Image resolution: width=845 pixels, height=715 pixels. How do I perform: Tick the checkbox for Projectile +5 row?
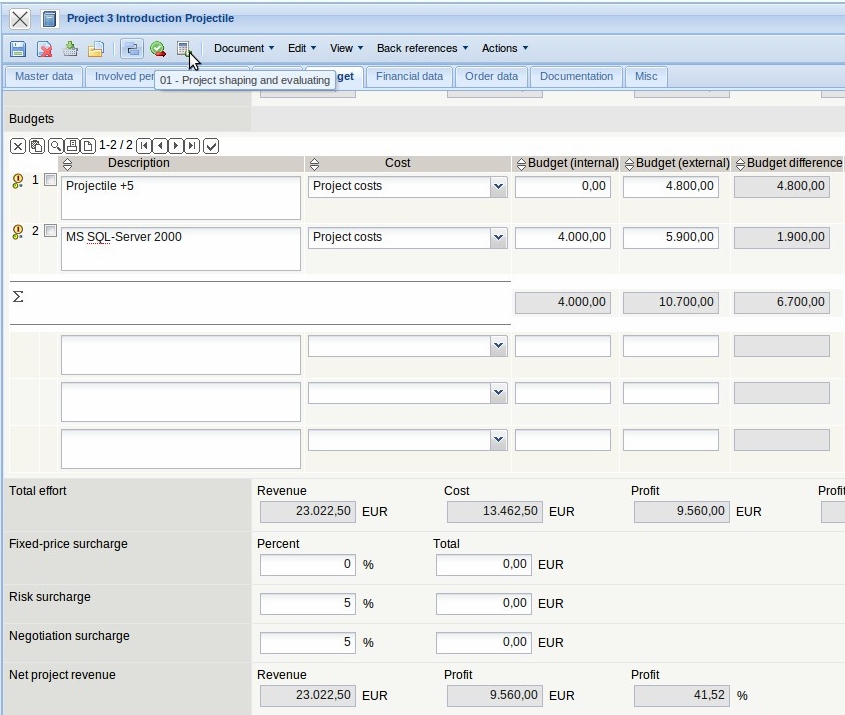(x=50, y=180)
